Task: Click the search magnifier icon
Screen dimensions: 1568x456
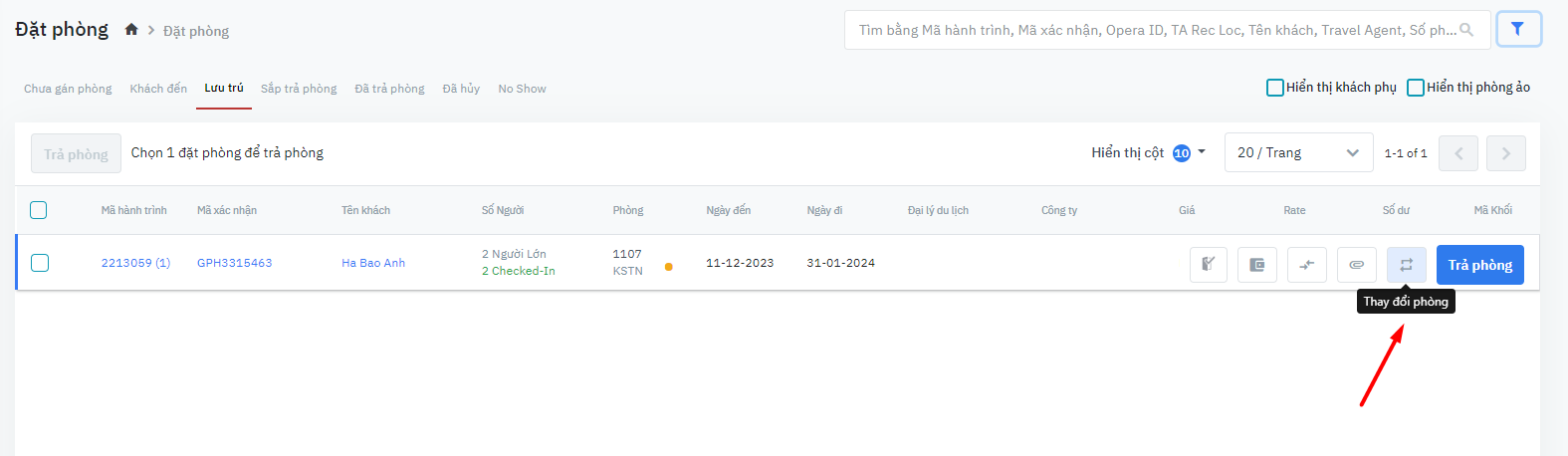Action: click(x=1466, y=30)
